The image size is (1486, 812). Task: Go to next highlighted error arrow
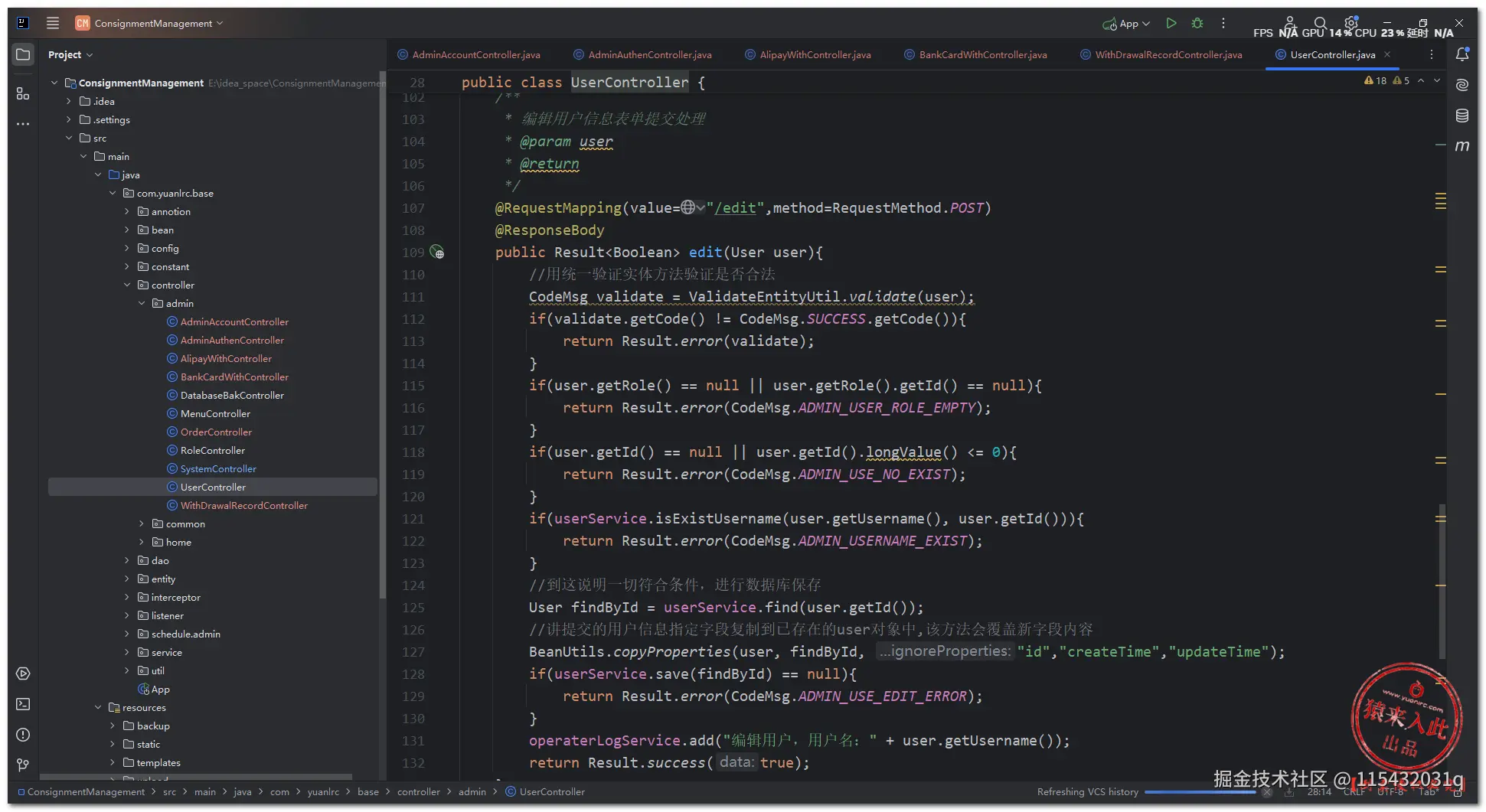point(1437,80)
